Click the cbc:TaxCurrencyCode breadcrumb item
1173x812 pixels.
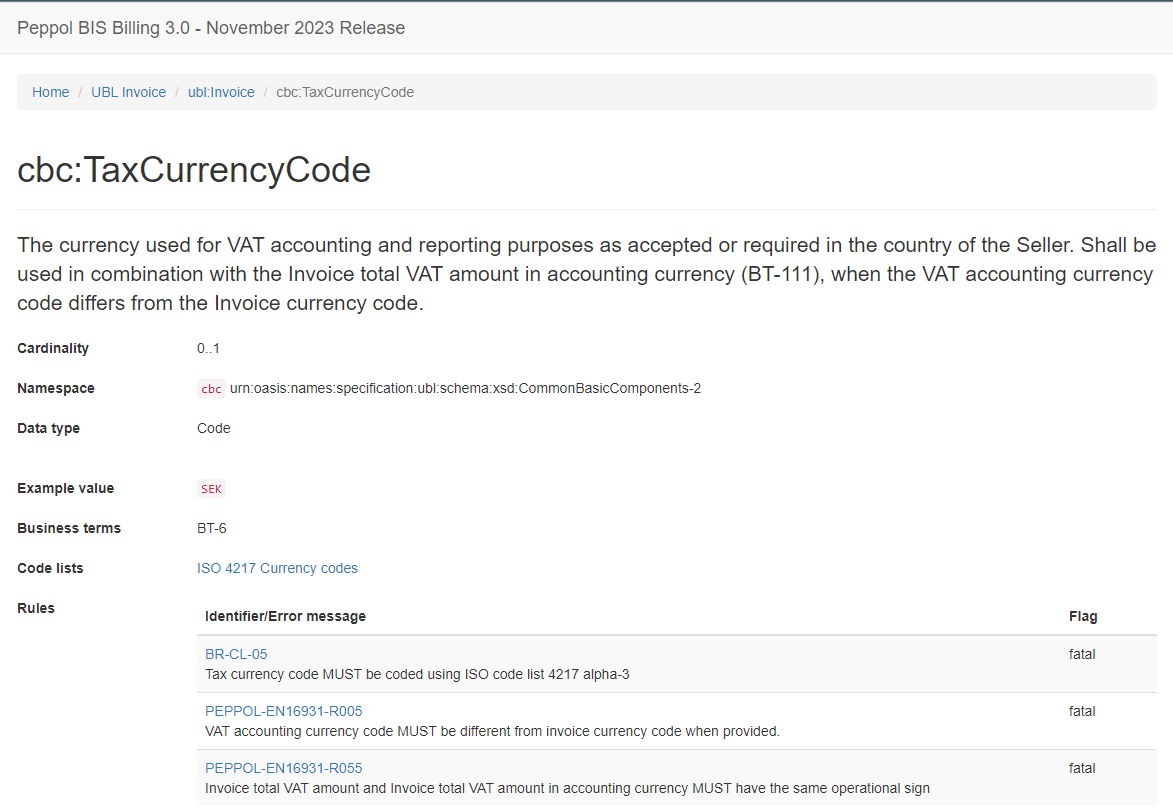[x=345, y=92]
